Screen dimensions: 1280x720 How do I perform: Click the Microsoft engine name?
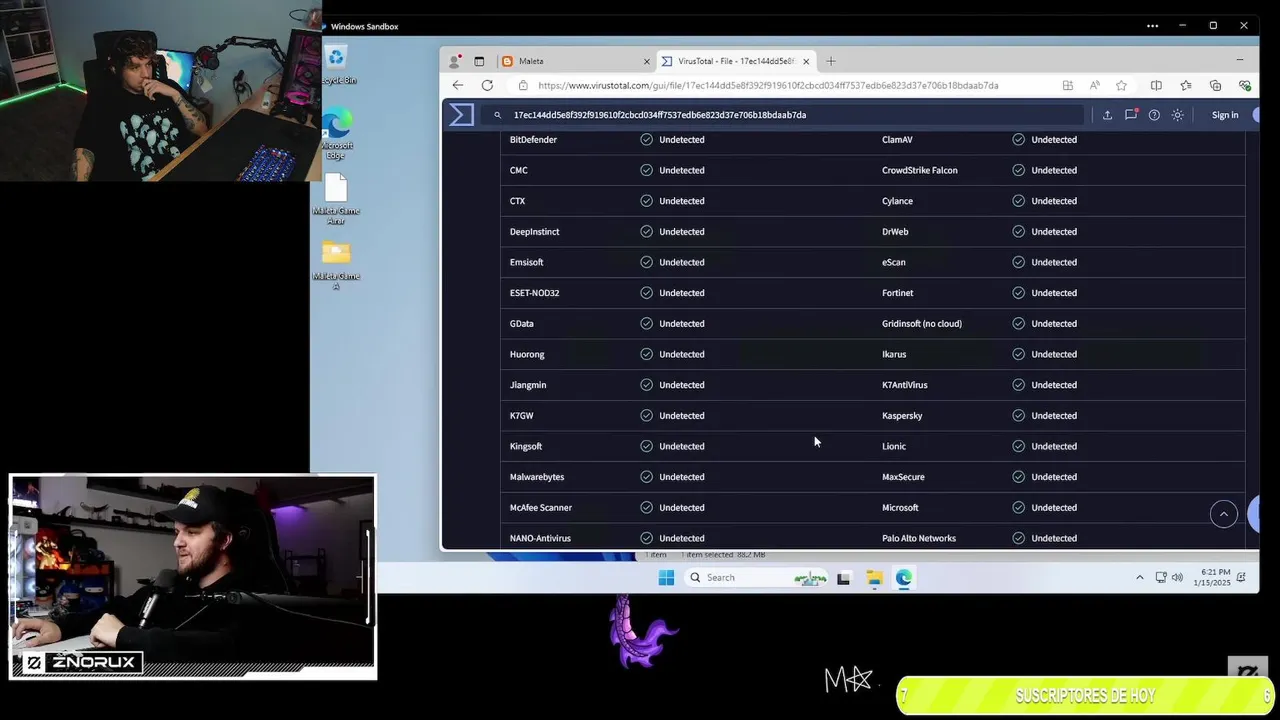(x=900, y=508)
